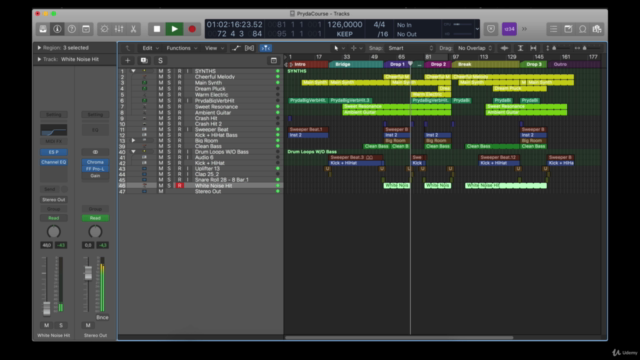The height and width of the screenshot is (360, 640).
Task: Show more control bar items chevrons
Action: [x=524, y=29]
